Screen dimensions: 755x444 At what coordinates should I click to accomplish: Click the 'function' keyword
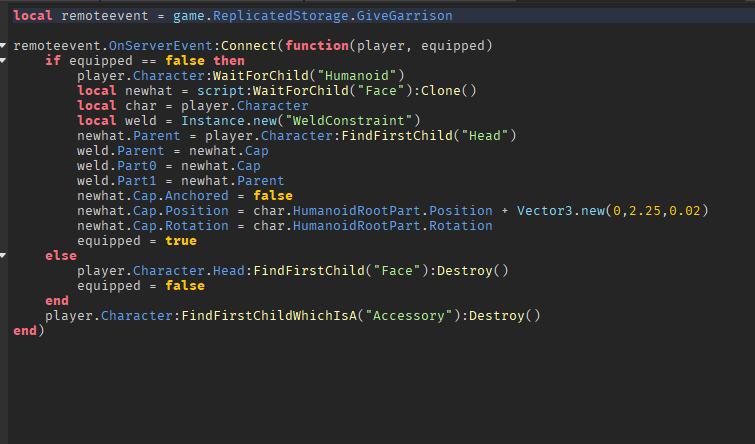point(317,46)
